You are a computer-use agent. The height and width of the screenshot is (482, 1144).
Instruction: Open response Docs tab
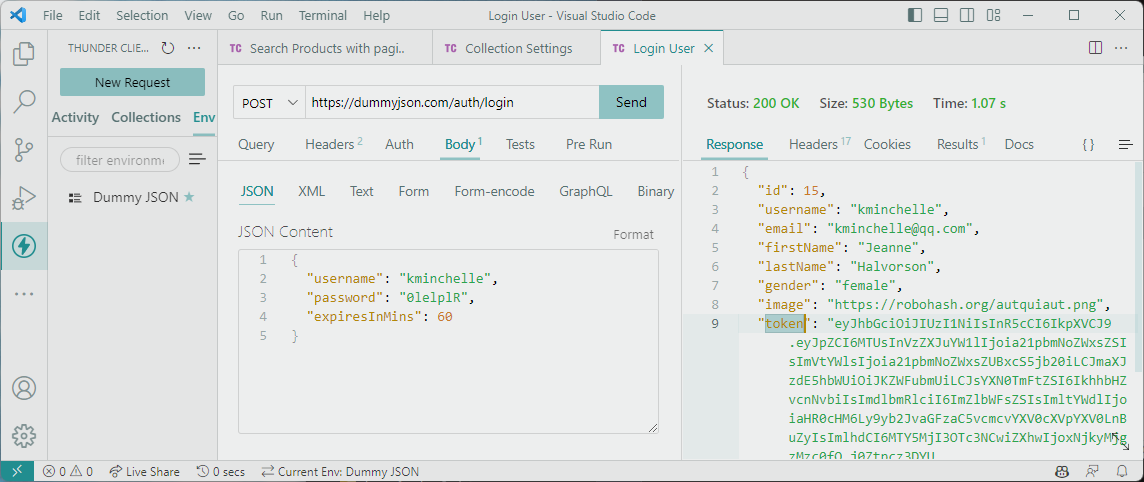(1019, 144)
